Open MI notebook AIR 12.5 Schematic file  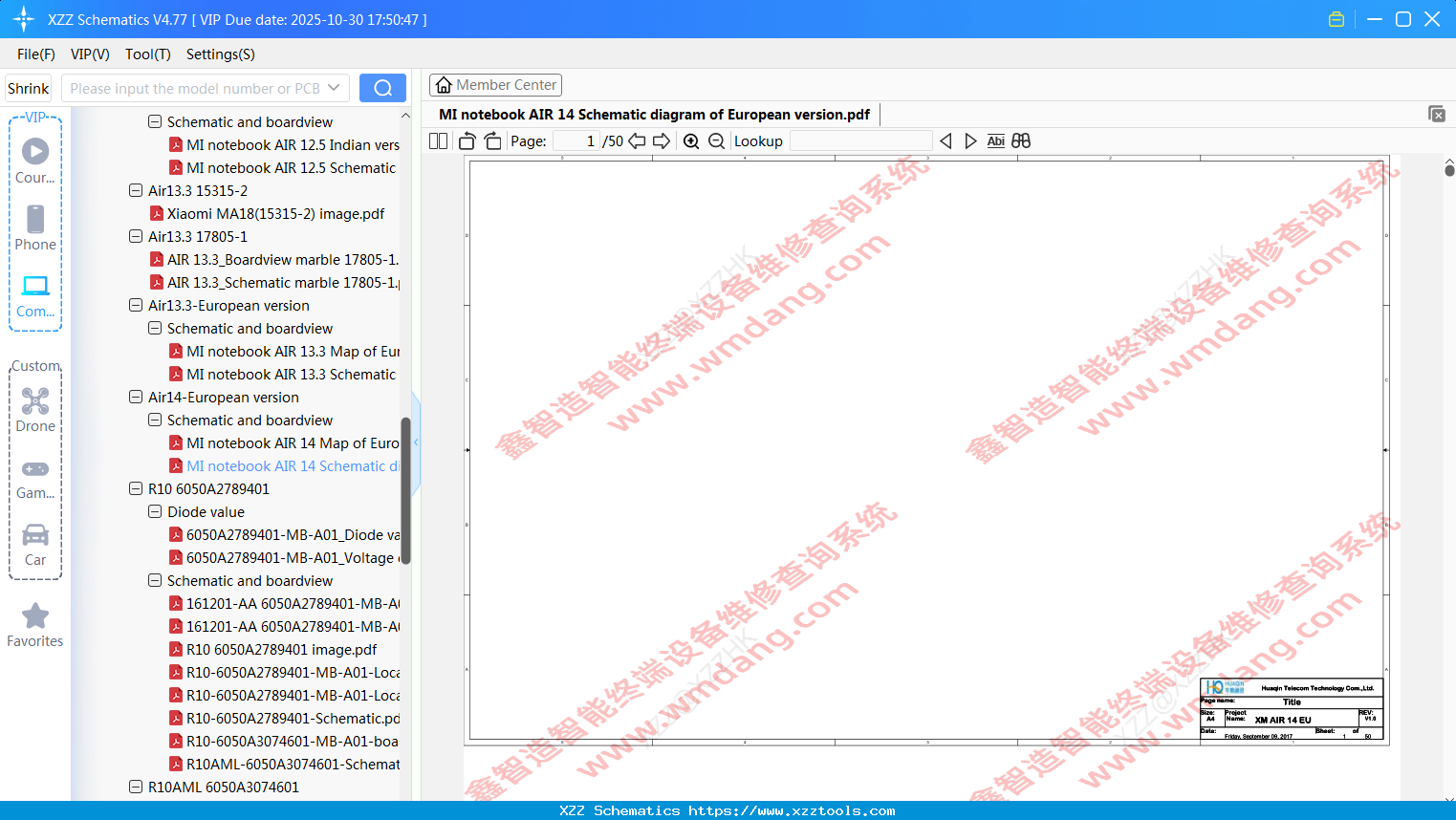pyautogui.click(x=291, y=167)
